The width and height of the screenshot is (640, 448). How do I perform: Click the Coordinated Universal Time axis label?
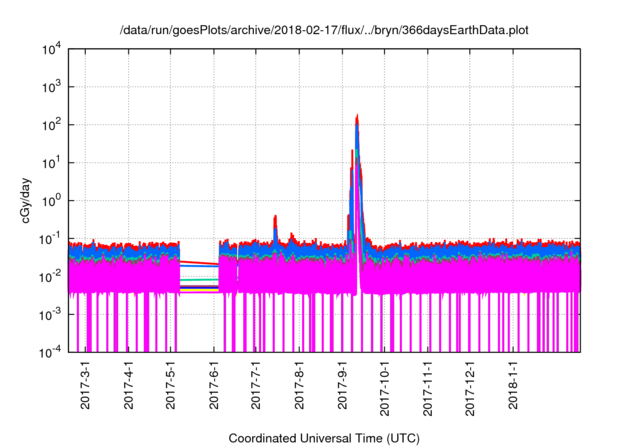(x=324, y=438)
